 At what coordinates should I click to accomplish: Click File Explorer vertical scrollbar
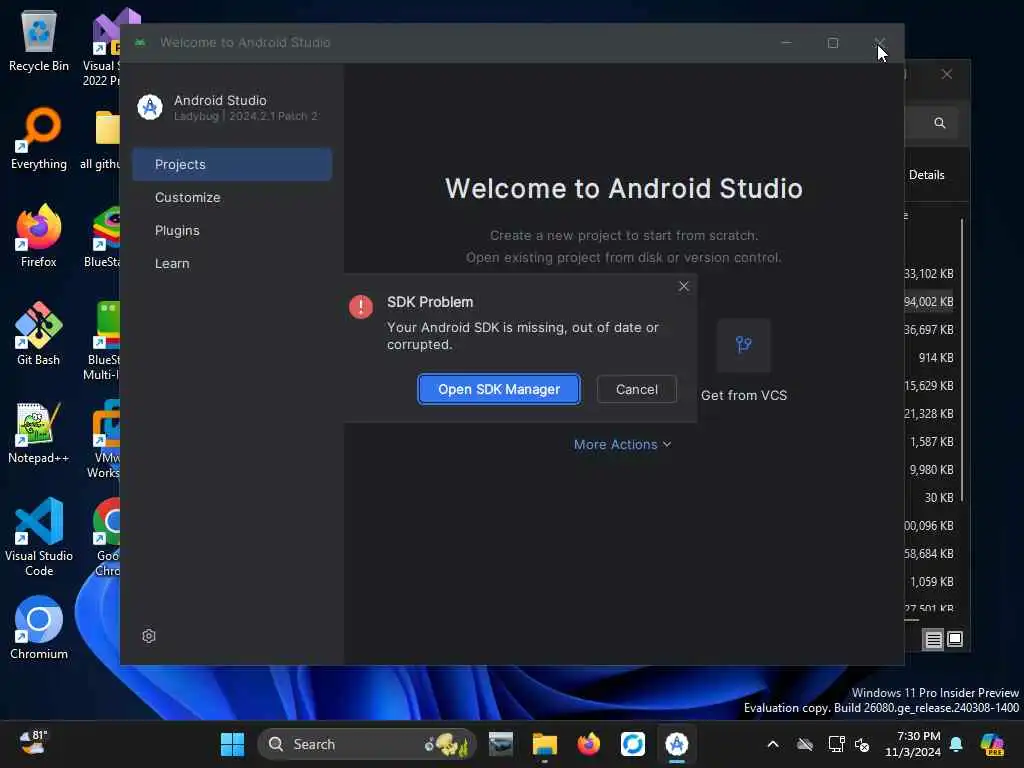(x=962, y=360)
